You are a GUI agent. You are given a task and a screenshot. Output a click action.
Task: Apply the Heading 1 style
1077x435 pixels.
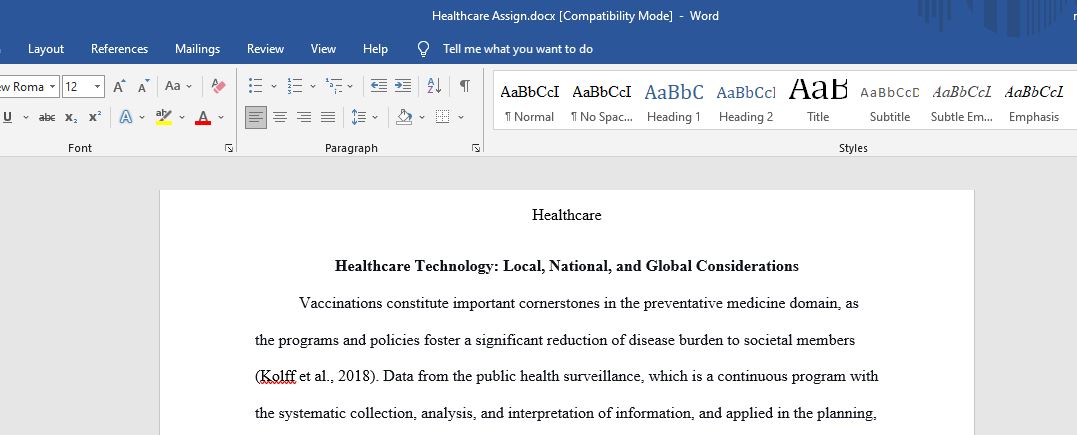(x=674, y=103)
